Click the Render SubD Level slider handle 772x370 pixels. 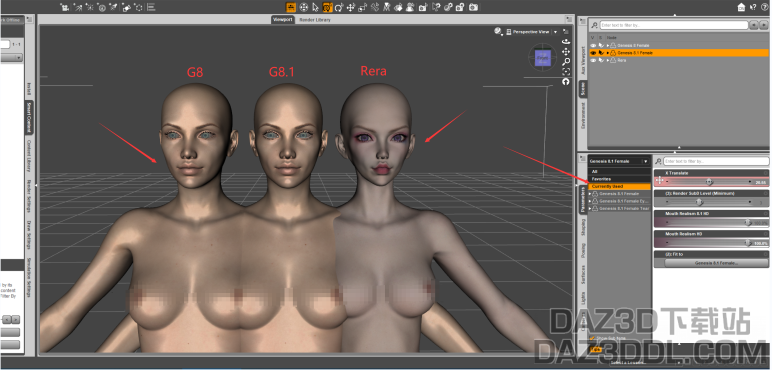pos(699,202)
